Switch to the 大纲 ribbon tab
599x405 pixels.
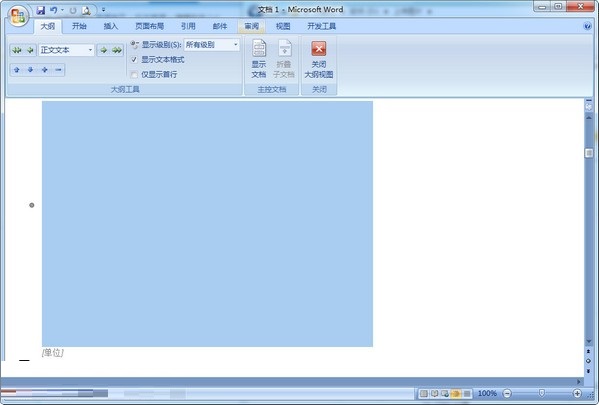pos(48,26)
